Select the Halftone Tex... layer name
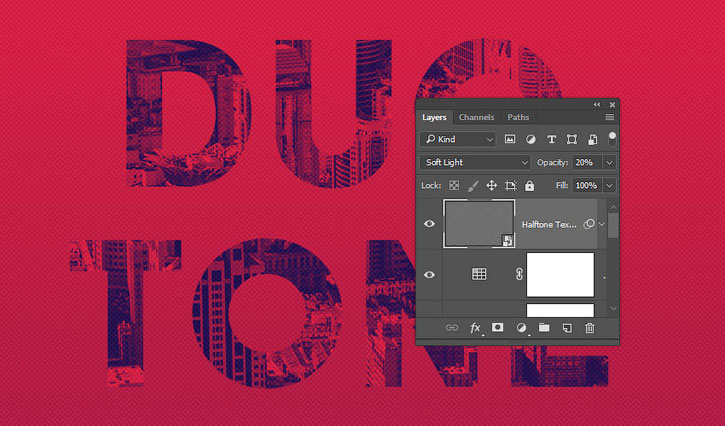This screenshot has width=725, height=426. pos(549,224)
